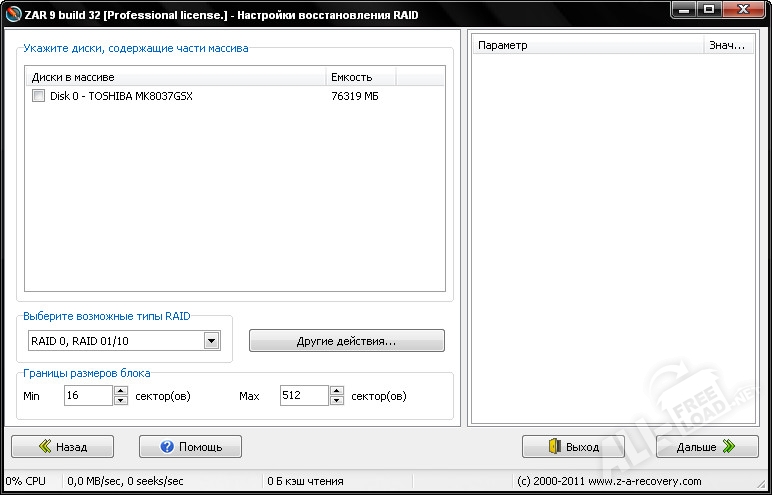Open help via Помощь button
772x495 pixels.
tap(190, 446)
